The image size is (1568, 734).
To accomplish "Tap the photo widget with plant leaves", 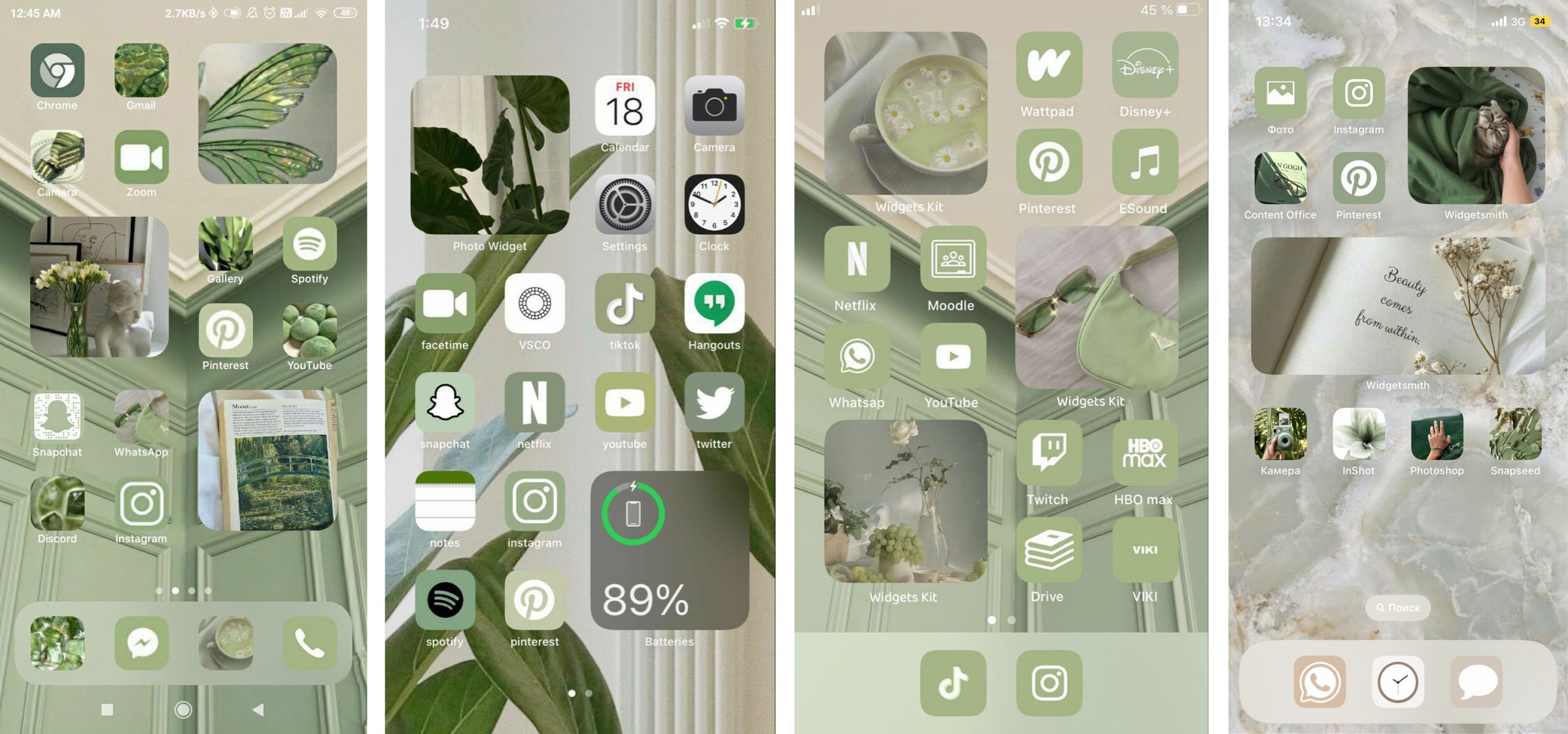I will pyautogui.click(x=489, y=155).
